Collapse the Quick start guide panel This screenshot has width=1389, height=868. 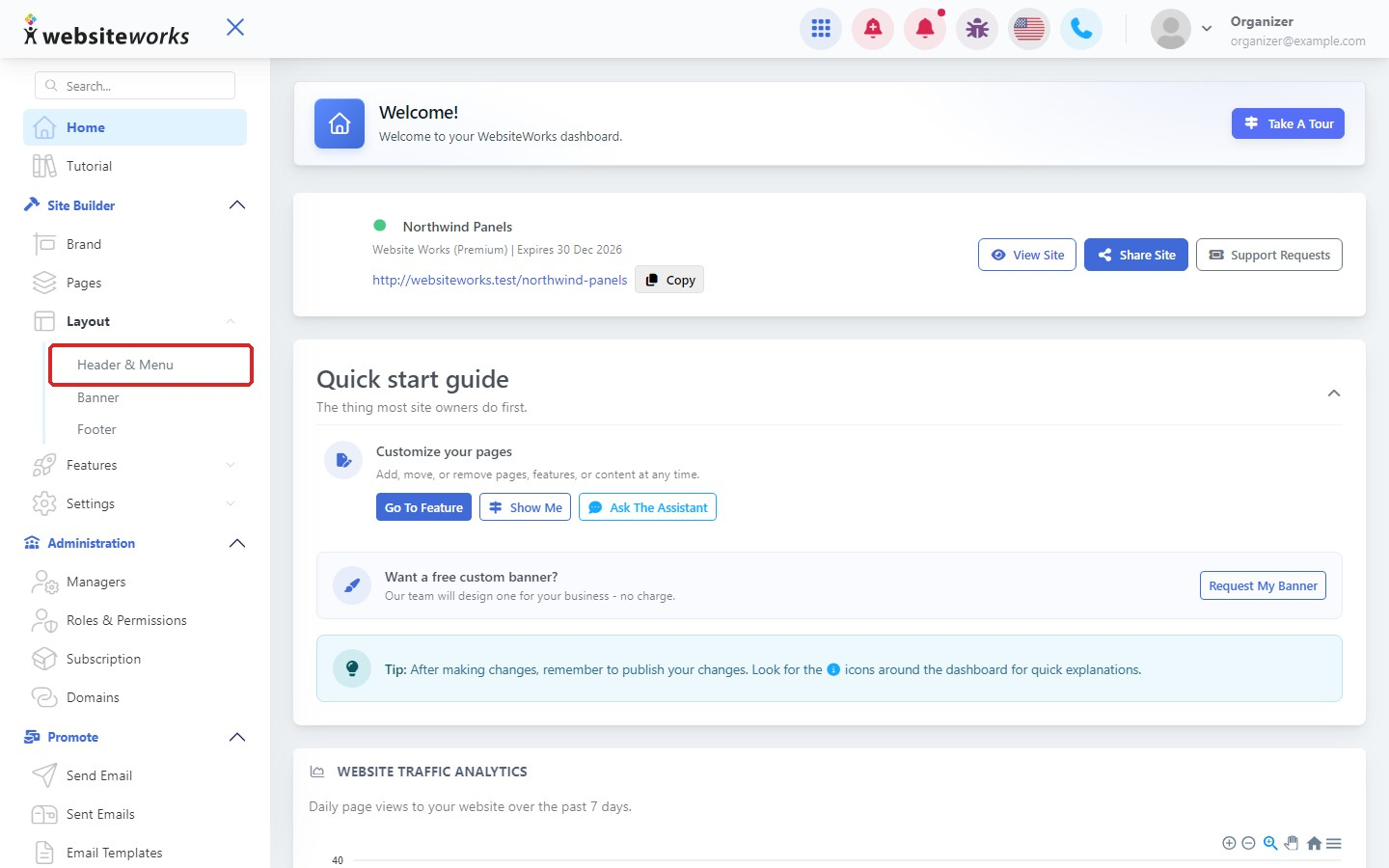coord(1334,393)
